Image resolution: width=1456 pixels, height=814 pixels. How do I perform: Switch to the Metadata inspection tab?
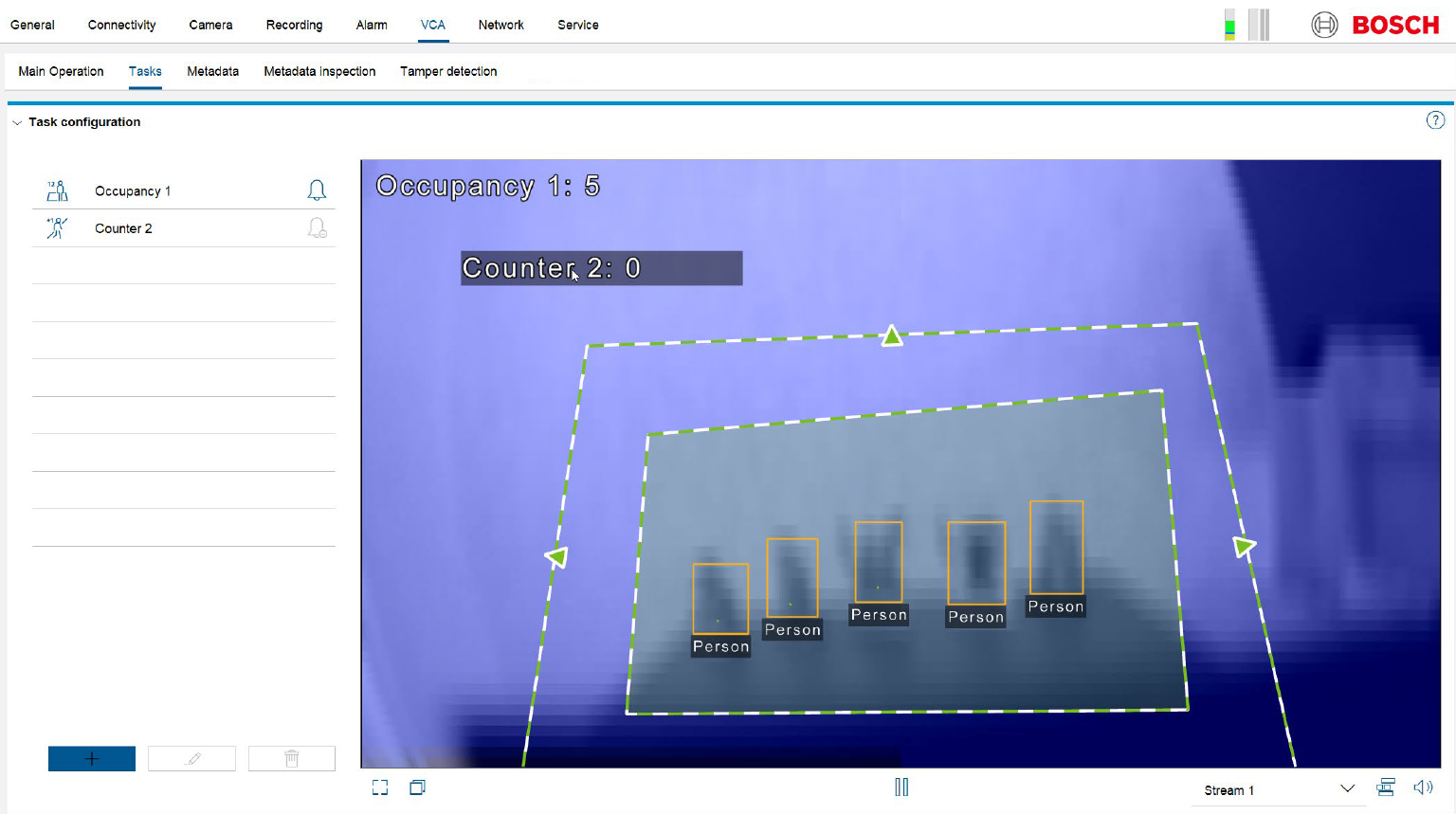[319, 71]
